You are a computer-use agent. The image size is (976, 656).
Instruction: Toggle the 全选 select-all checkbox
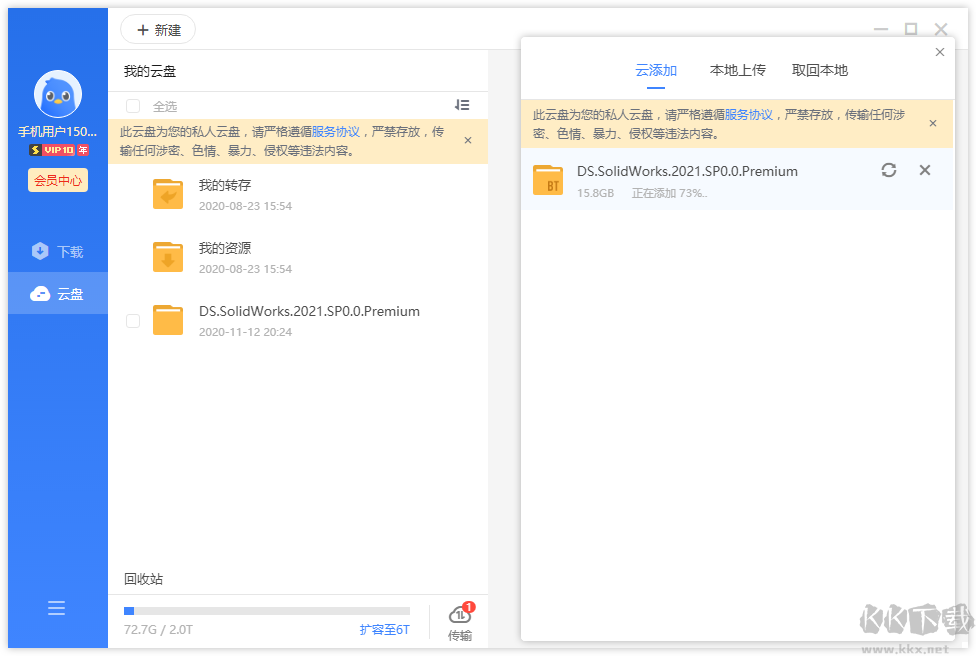point(131,105)
